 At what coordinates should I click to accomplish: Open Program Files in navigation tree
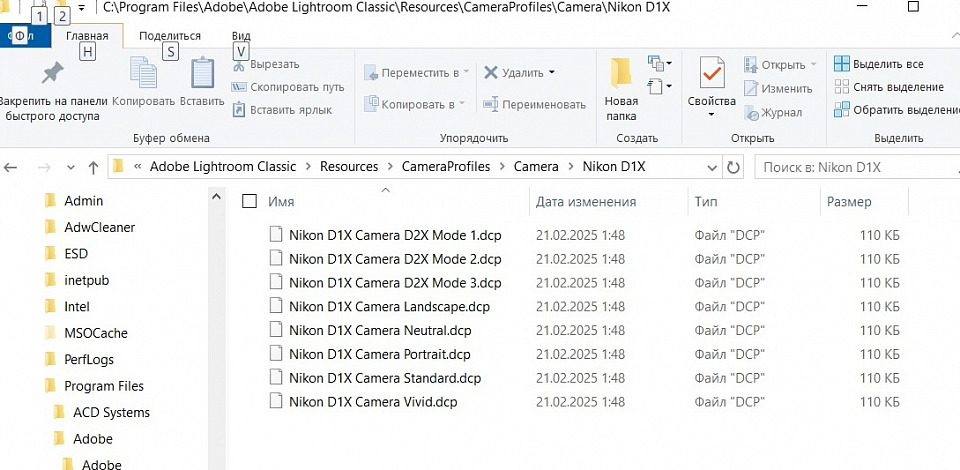[x=103, y=386]
